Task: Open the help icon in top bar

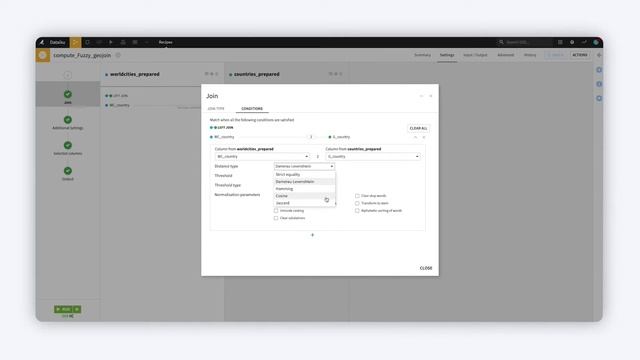Action: click(x=572, y=42)
